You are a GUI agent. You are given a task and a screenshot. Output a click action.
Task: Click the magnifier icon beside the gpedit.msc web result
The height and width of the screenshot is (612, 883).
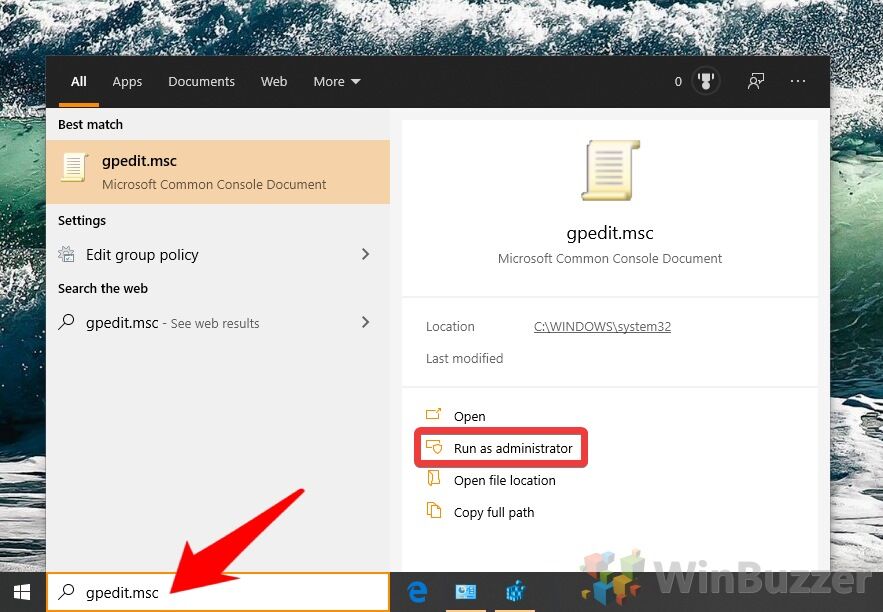point(66,322)
